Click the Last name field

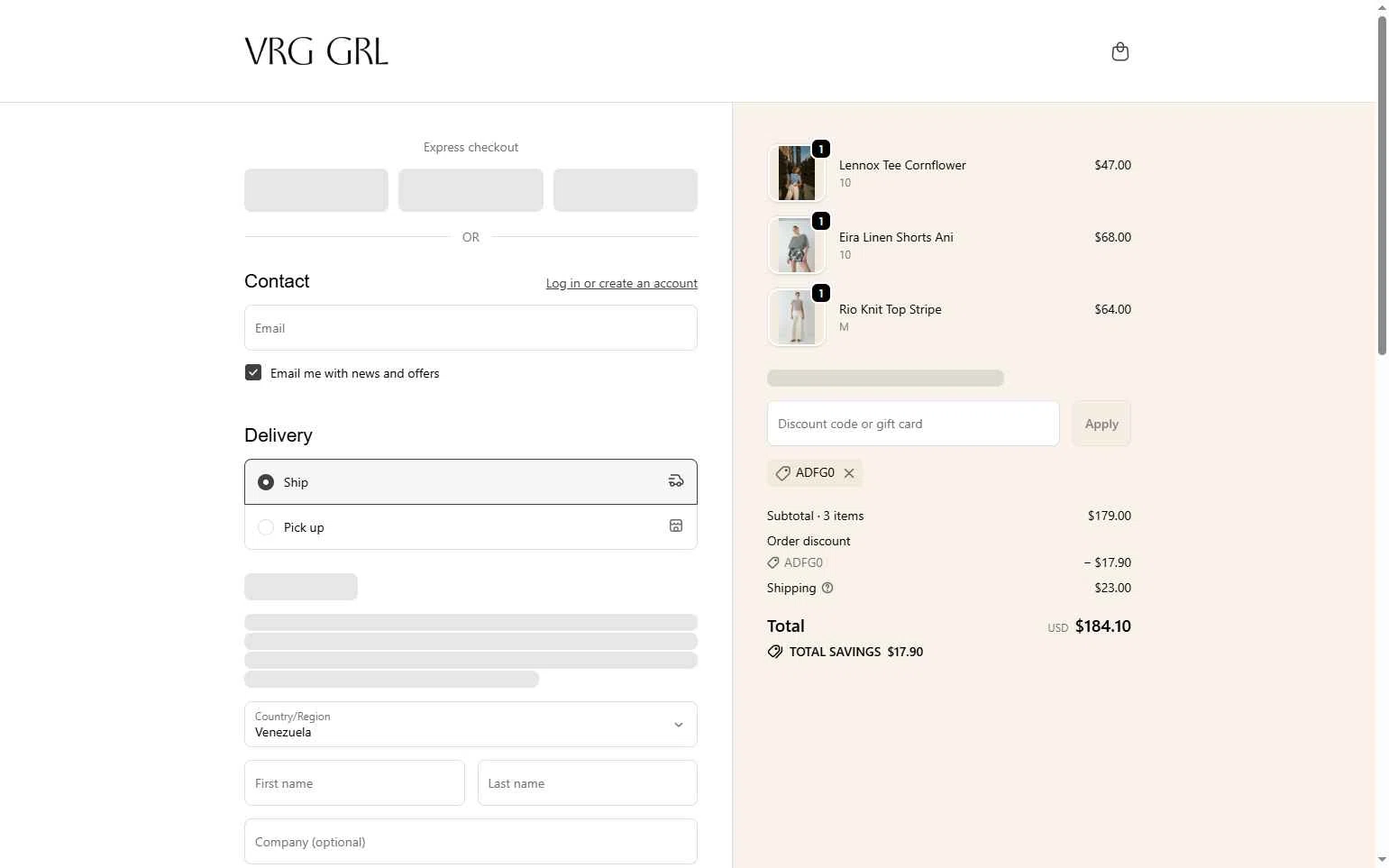point(588,783)
